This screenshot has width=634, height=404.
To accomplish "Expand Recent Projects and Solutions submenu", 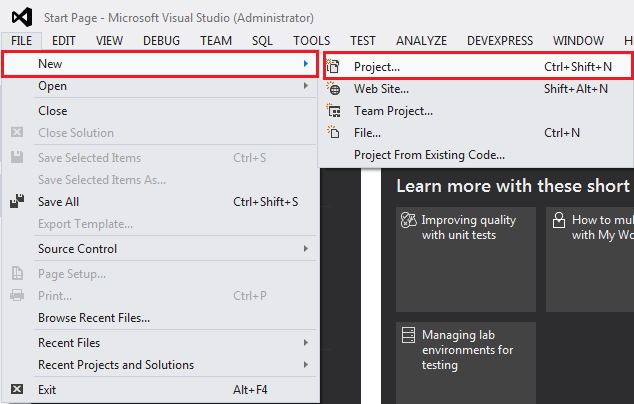I will 160,365.
